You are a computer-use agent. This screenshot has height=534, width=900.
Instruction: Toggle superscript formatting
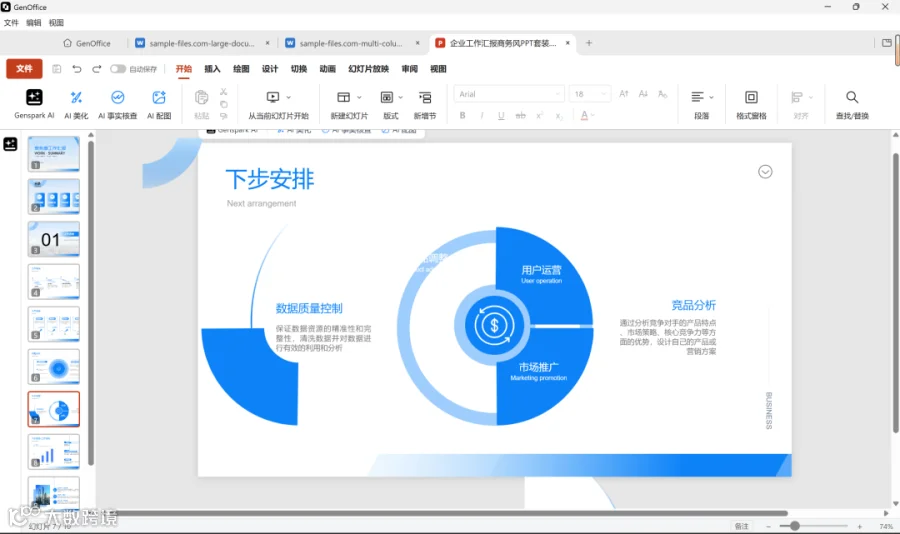point(540,115)
